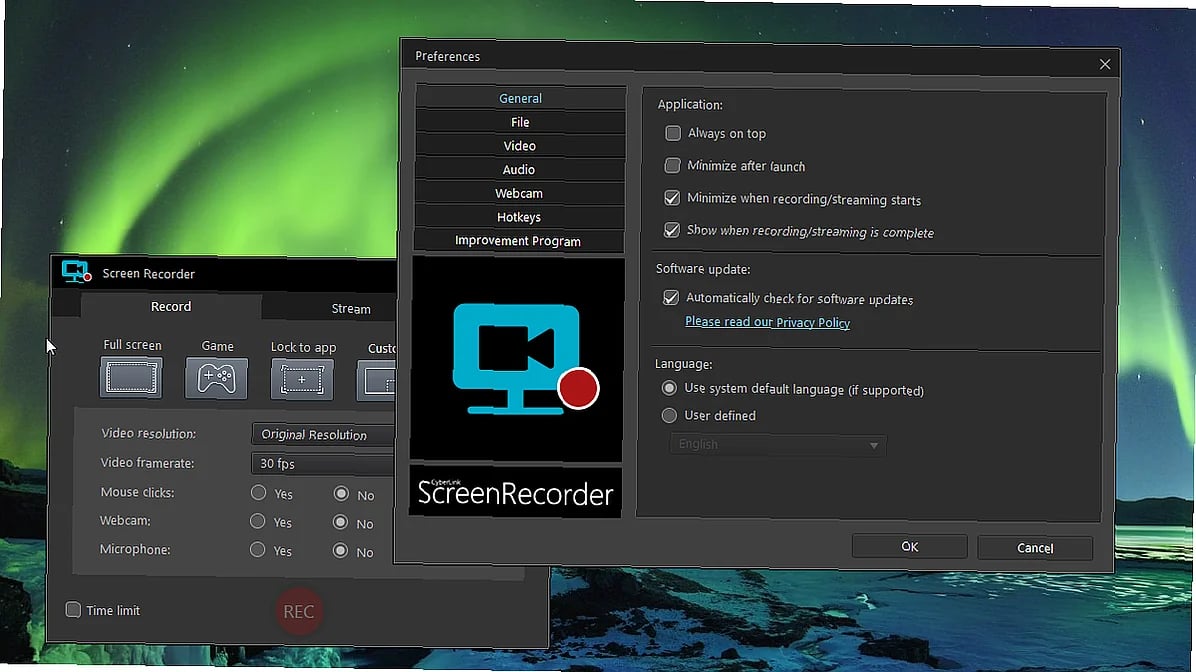Set Mouse clicks to Yes
The image size is (1196, 672).
point(258,493)
